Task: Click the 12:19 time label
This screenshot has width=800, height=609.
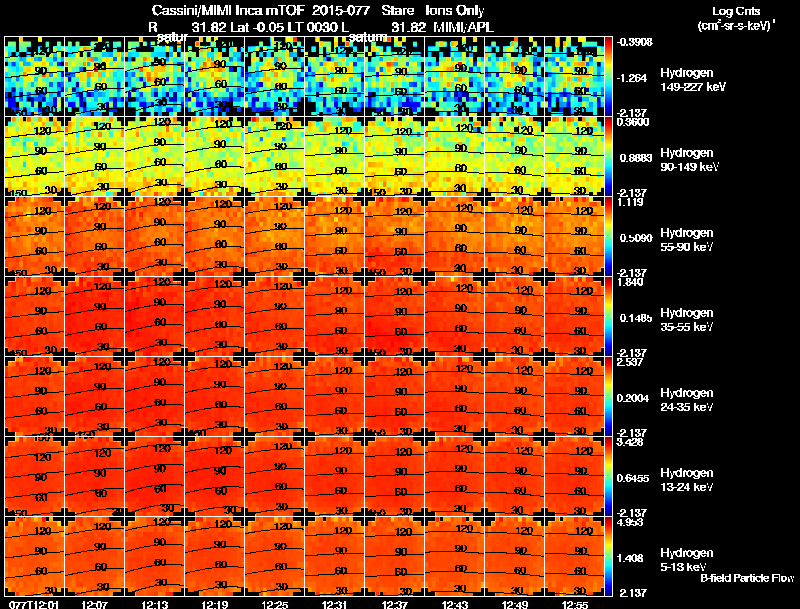Action: tap(215, 604)
